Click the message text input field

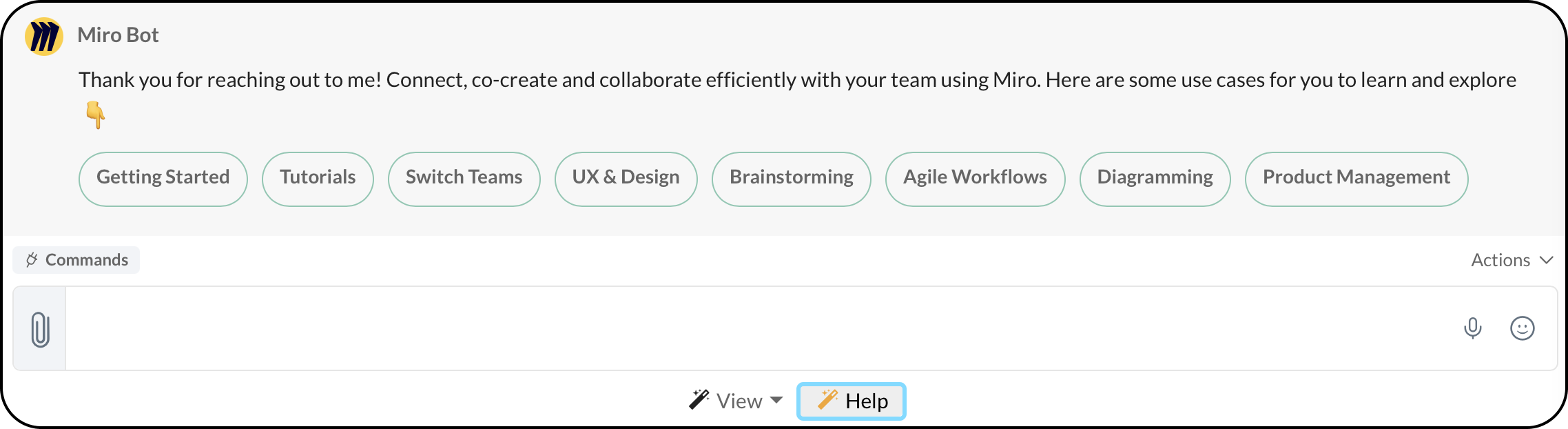pyautogui.click(x=758, y=328)
